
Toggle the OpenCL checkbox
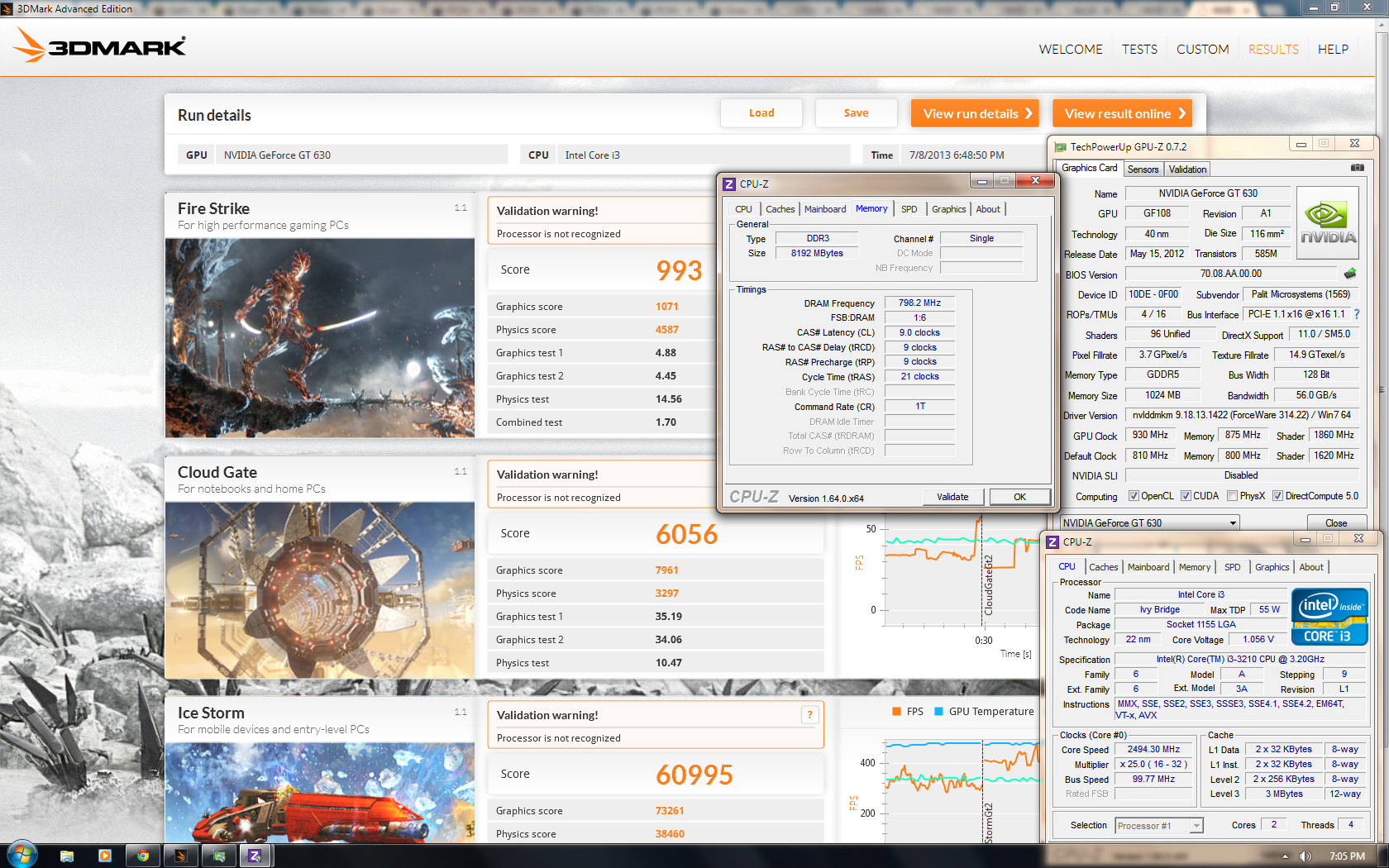tap(1134, 496)
